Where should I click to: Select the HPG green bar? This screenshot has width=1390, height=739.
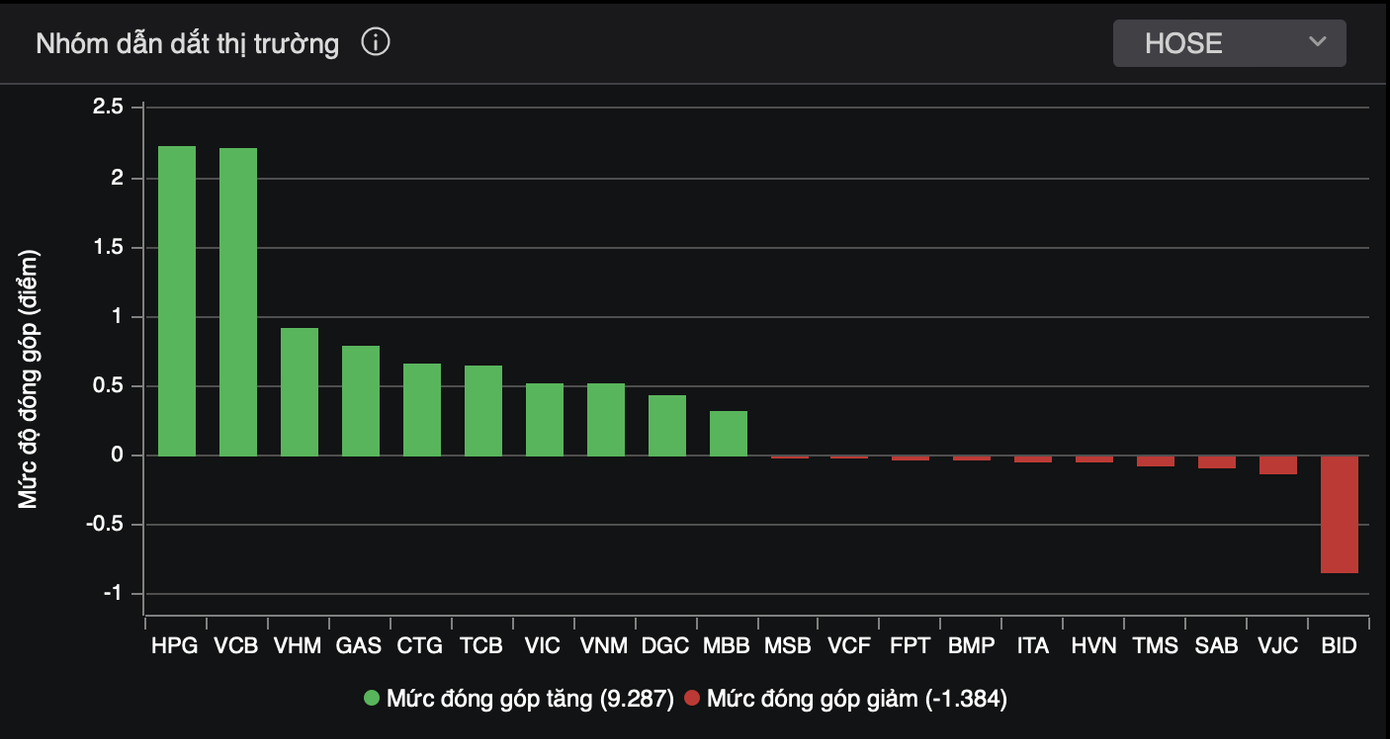coord(177,301)
